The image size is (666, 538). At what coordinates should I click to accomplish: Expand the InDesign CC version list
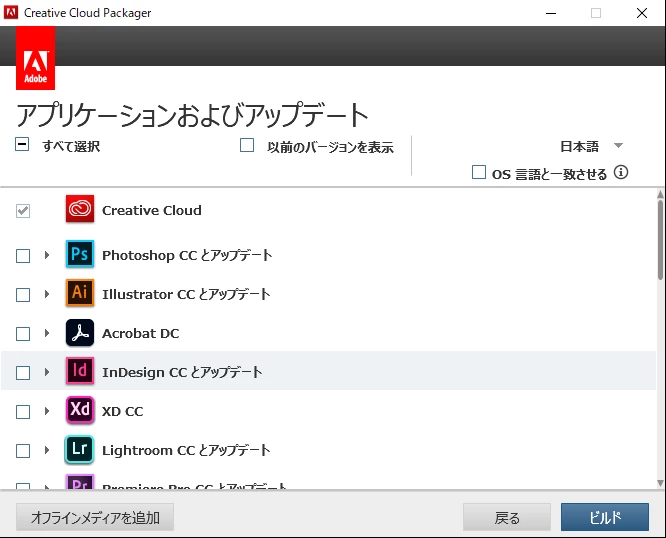coord(47,372)
